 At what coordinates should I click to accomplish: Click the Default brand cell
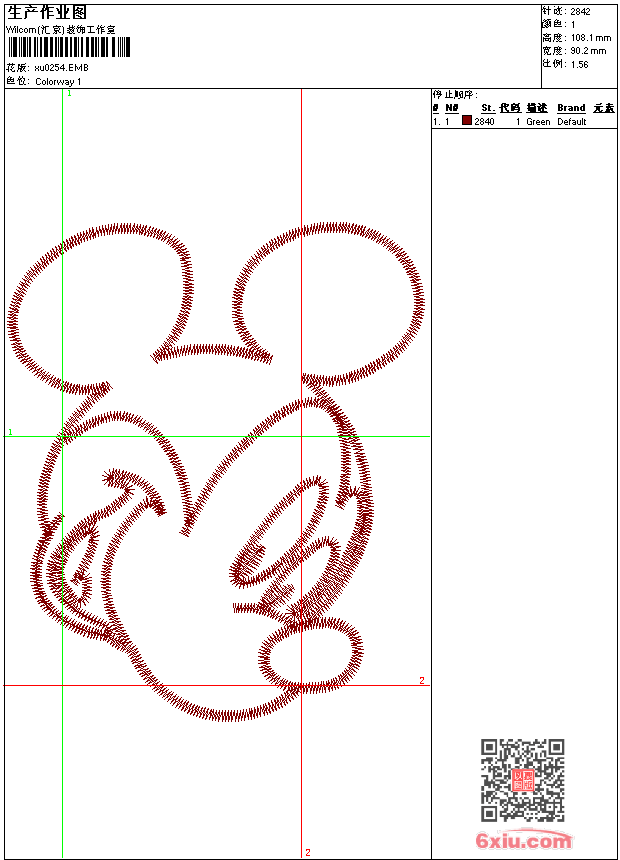coord(572,121)
